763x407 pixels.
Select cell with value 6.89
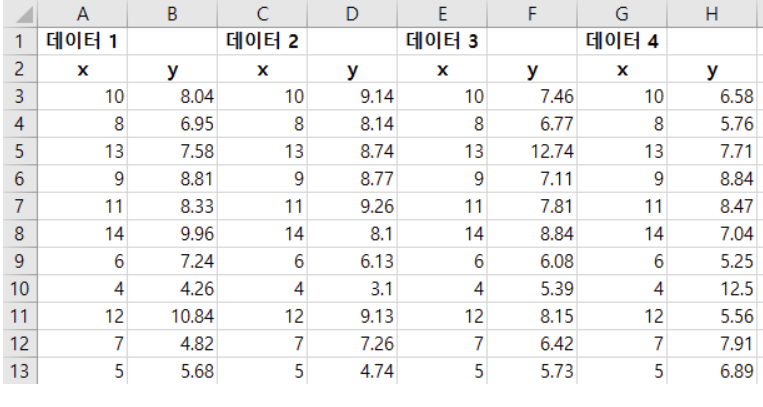711,371
